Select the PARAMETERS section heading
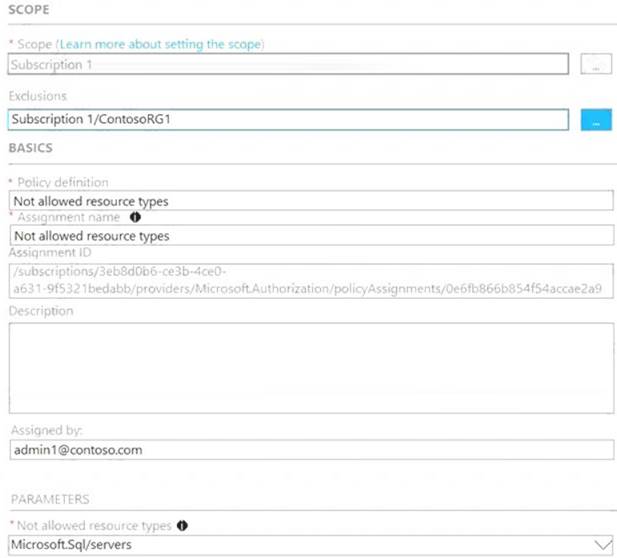Screen dimensions: 617x558 [50, 499]
